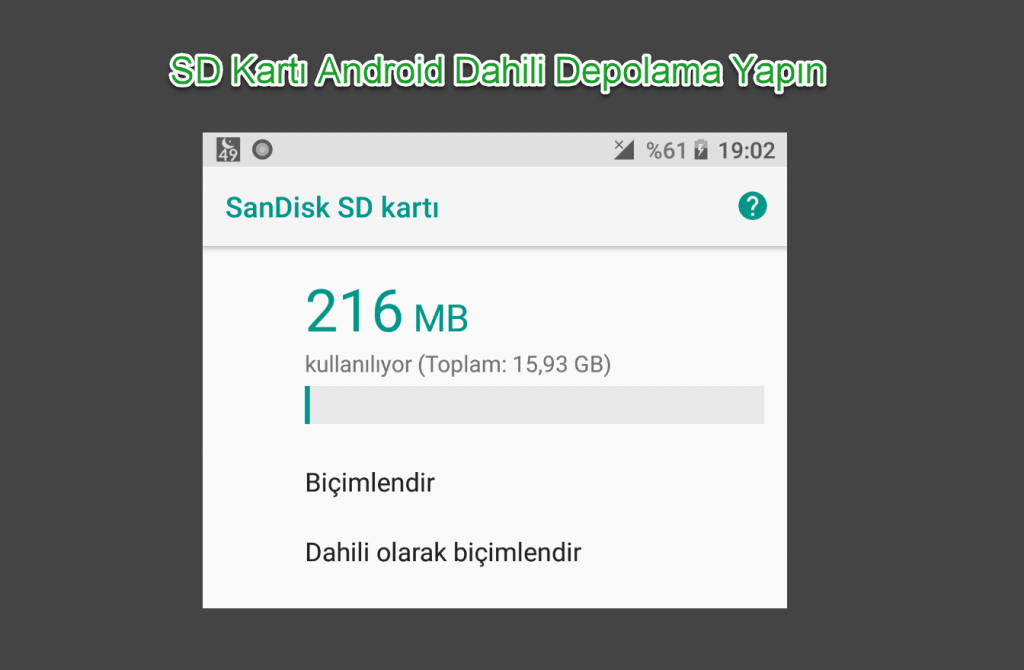The image size is (1024, 670).
Task: Tap the MB unit label
Action: [441, 319]
